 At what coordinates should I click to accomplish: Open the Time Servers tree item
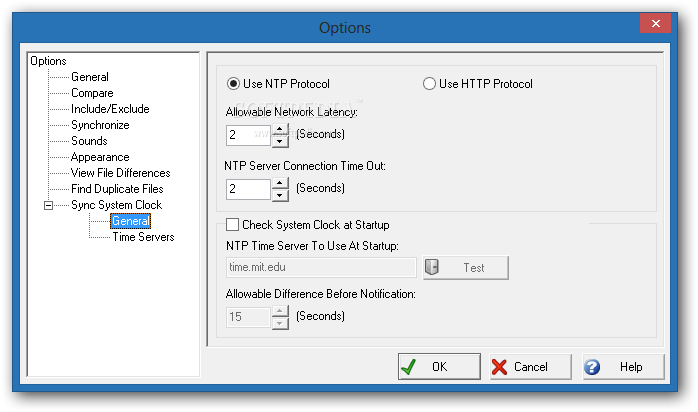(x=143, y=237)
